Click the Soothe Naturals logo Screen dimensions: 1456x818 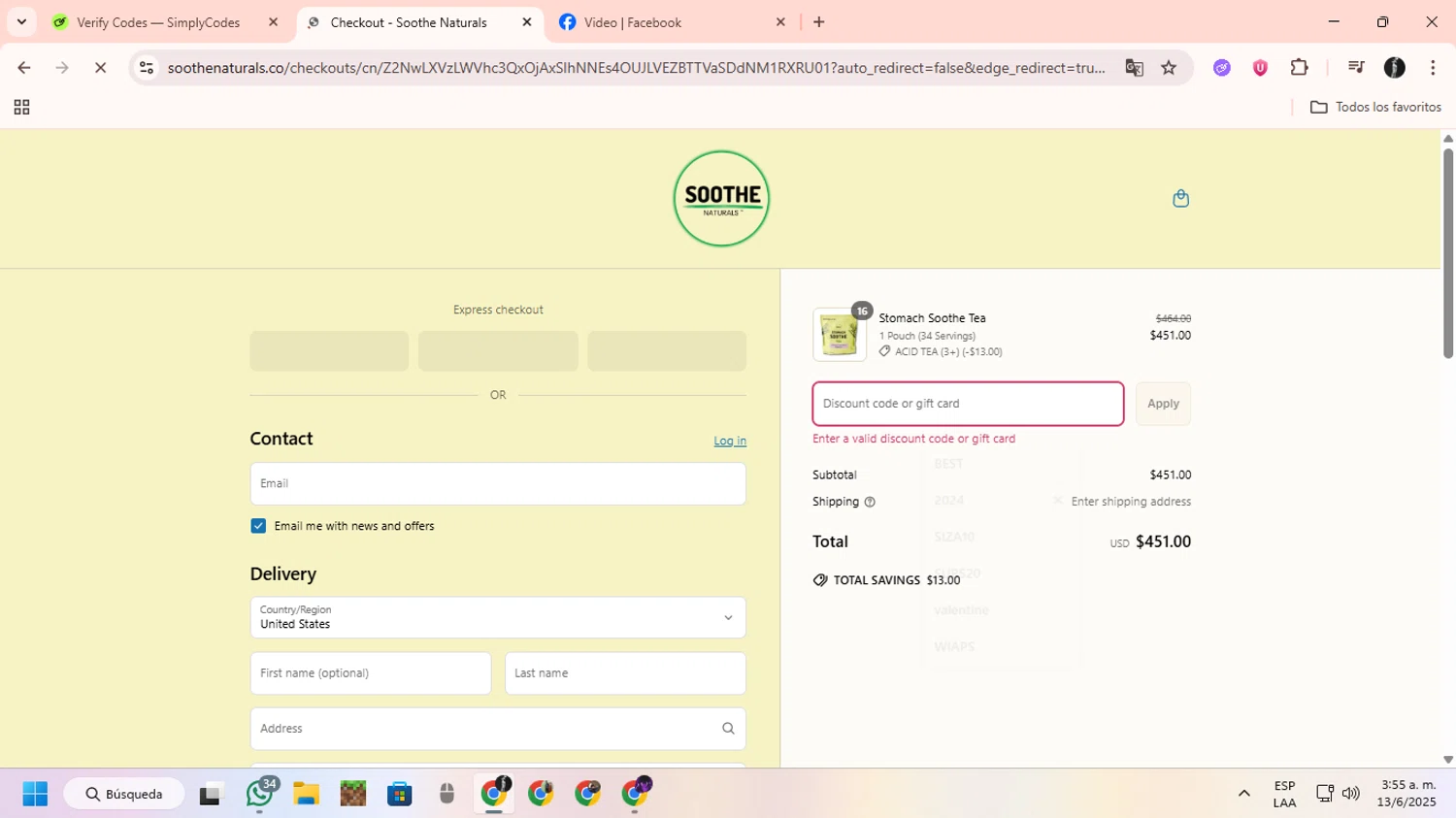coord(721,198)
